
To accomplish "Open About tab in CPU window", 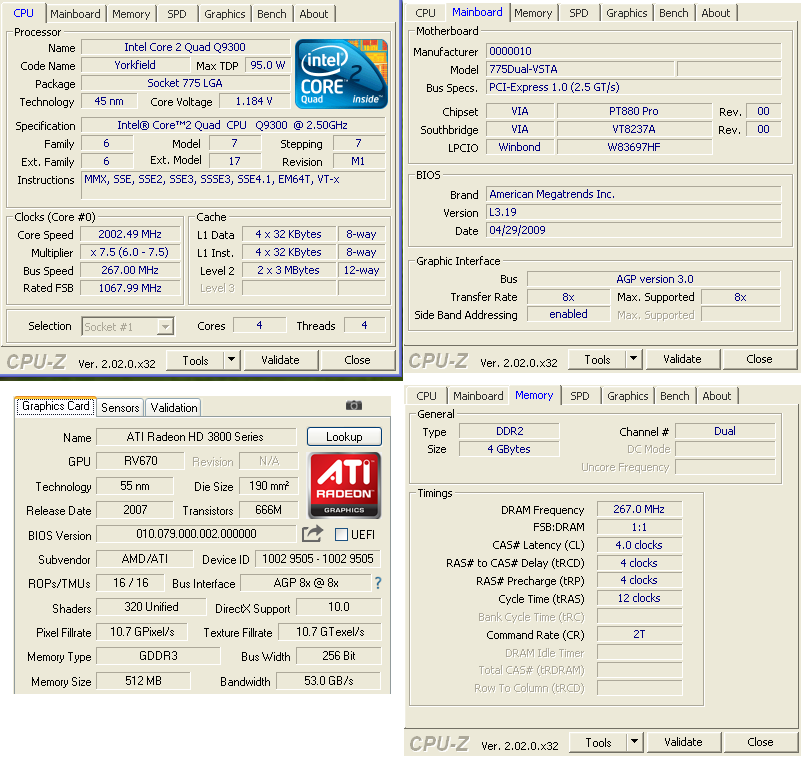I will coord(314,14).
